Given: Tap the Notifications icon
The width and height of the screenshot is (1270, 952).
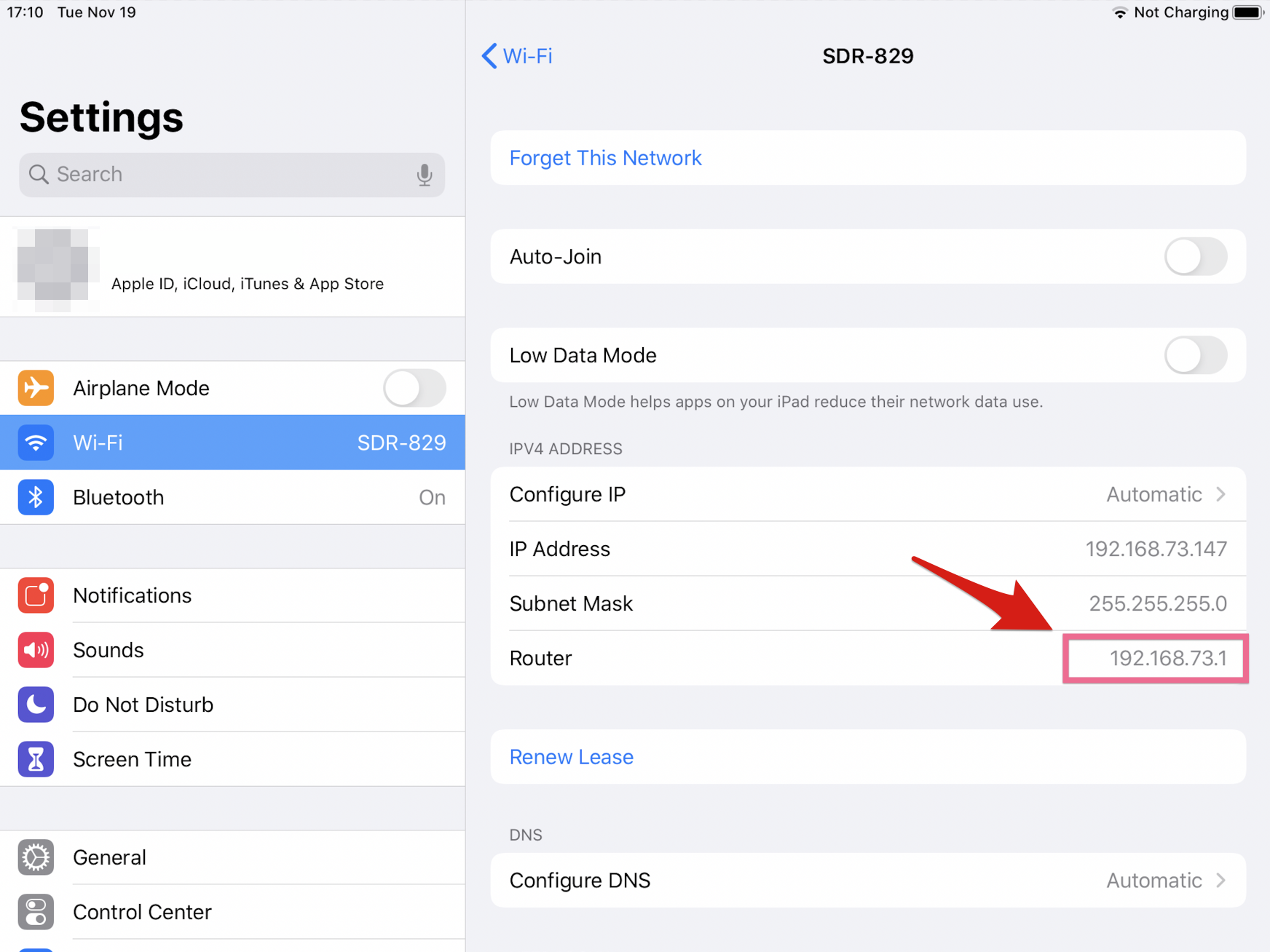Looking at the screenshot, I should coord(36,595).
